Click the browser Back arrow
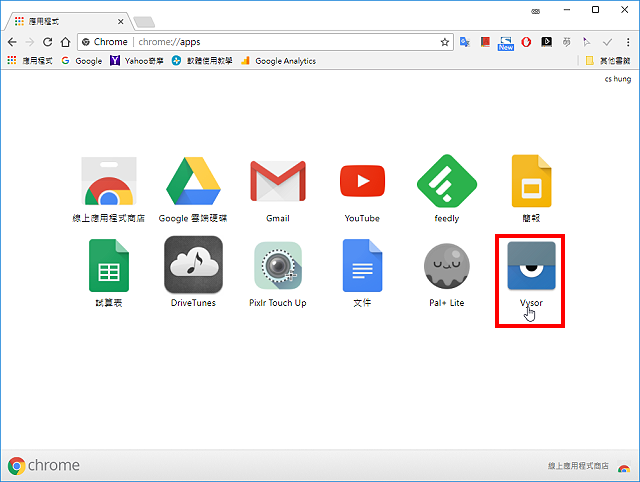This screenshot has width=640, height=482. [12, 42]
